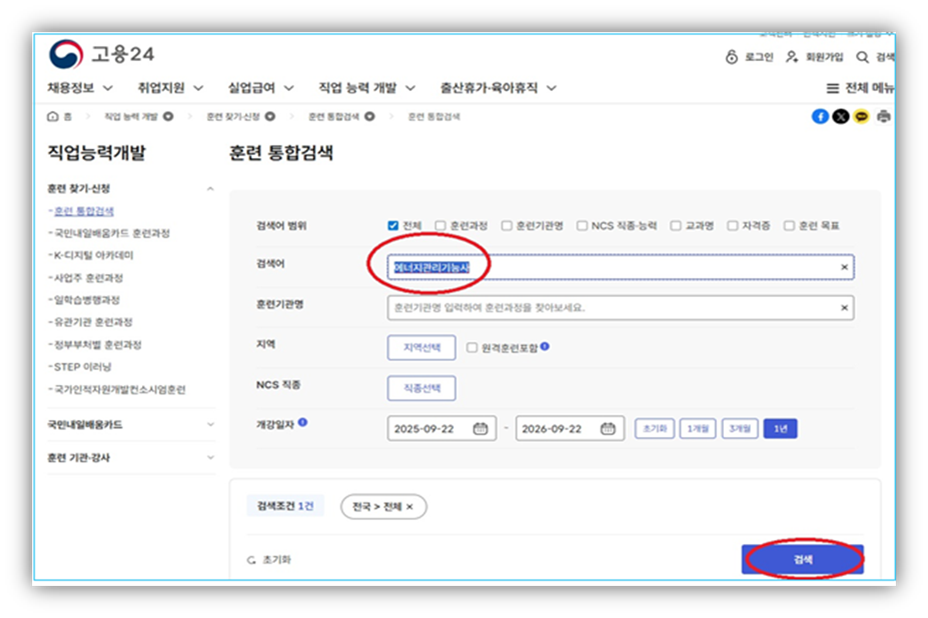928x618 pixels.
Task: Click the print page icon
Action: tap(883, 117)
